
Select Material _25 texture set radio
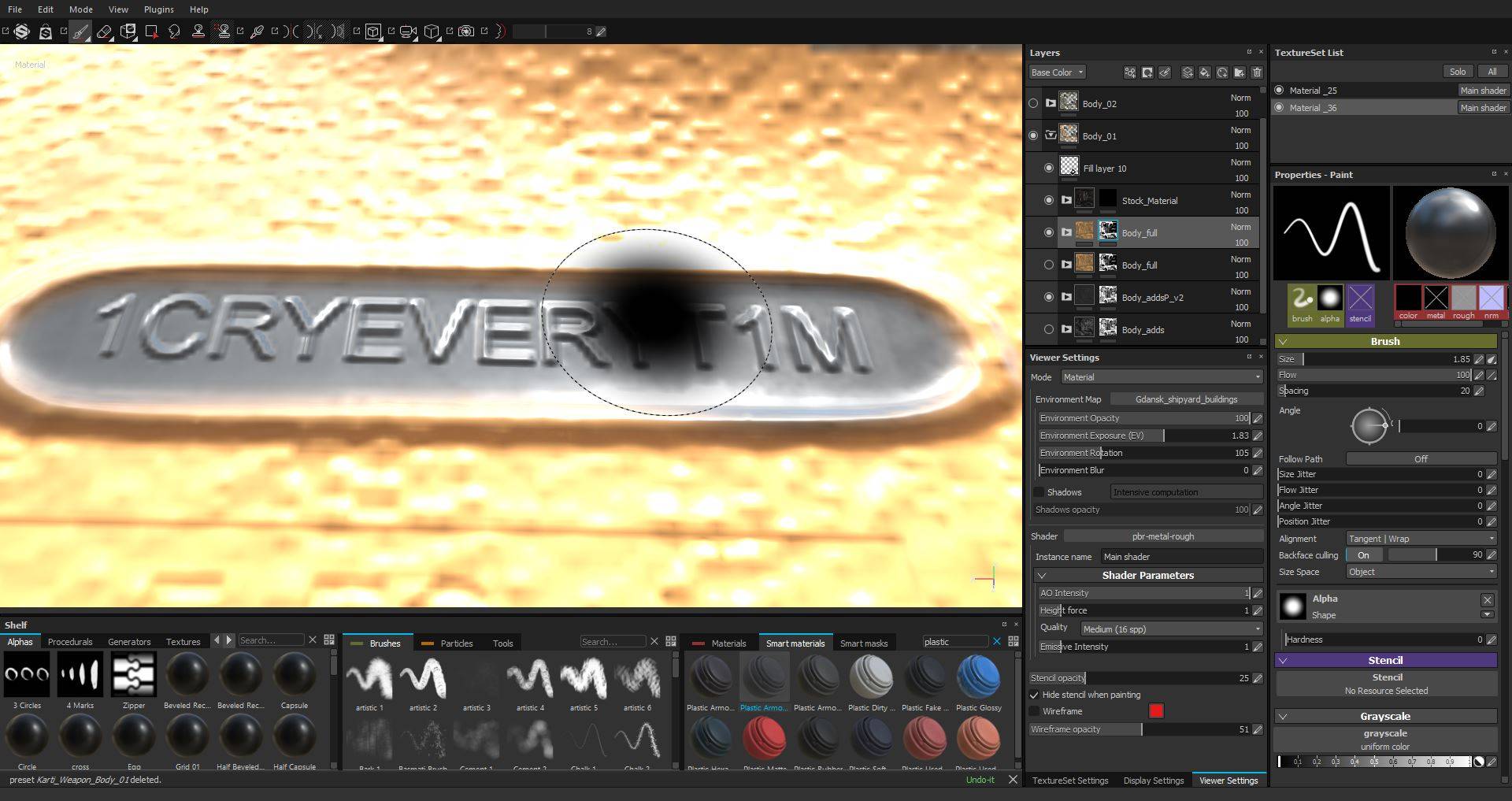[x=1279, y=90]
